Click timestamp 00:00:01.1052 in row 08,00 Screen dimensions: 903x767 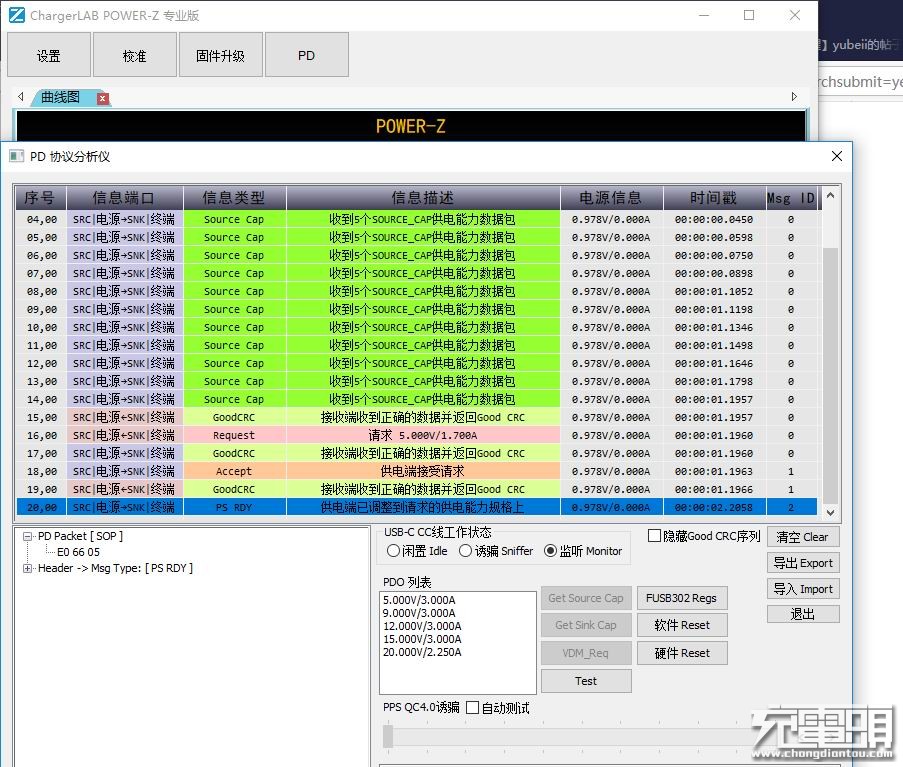click(x=714, y=291)
